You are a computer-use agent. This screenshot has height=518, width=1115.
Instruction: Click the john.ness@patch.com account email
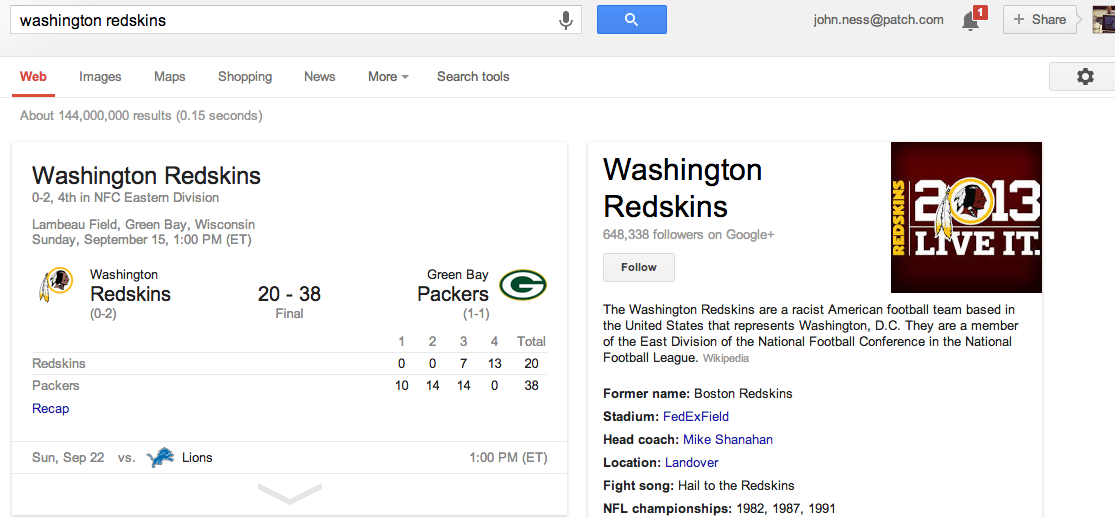click(878, 20)
